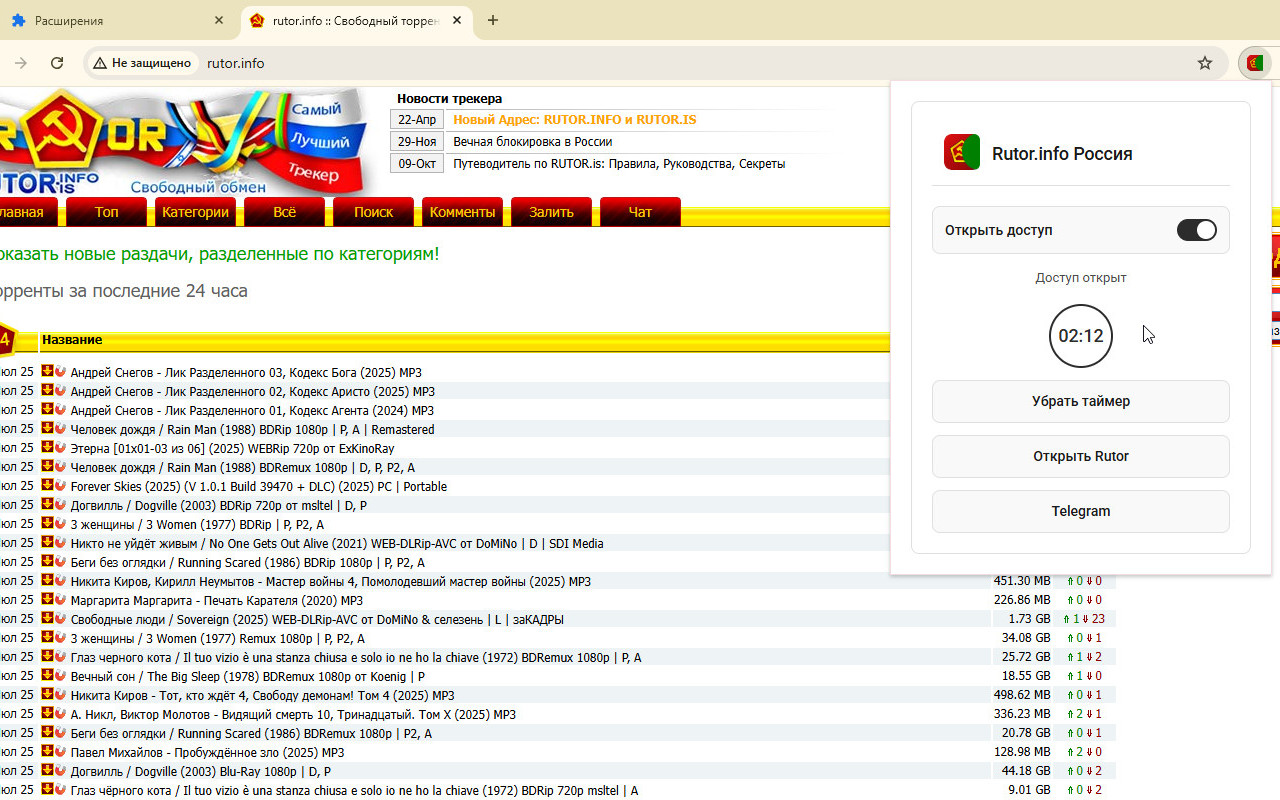Open a new browser tab
The height and width of the screenshot is (800, 1280).
pyautogui.click(x=493, y=20)
